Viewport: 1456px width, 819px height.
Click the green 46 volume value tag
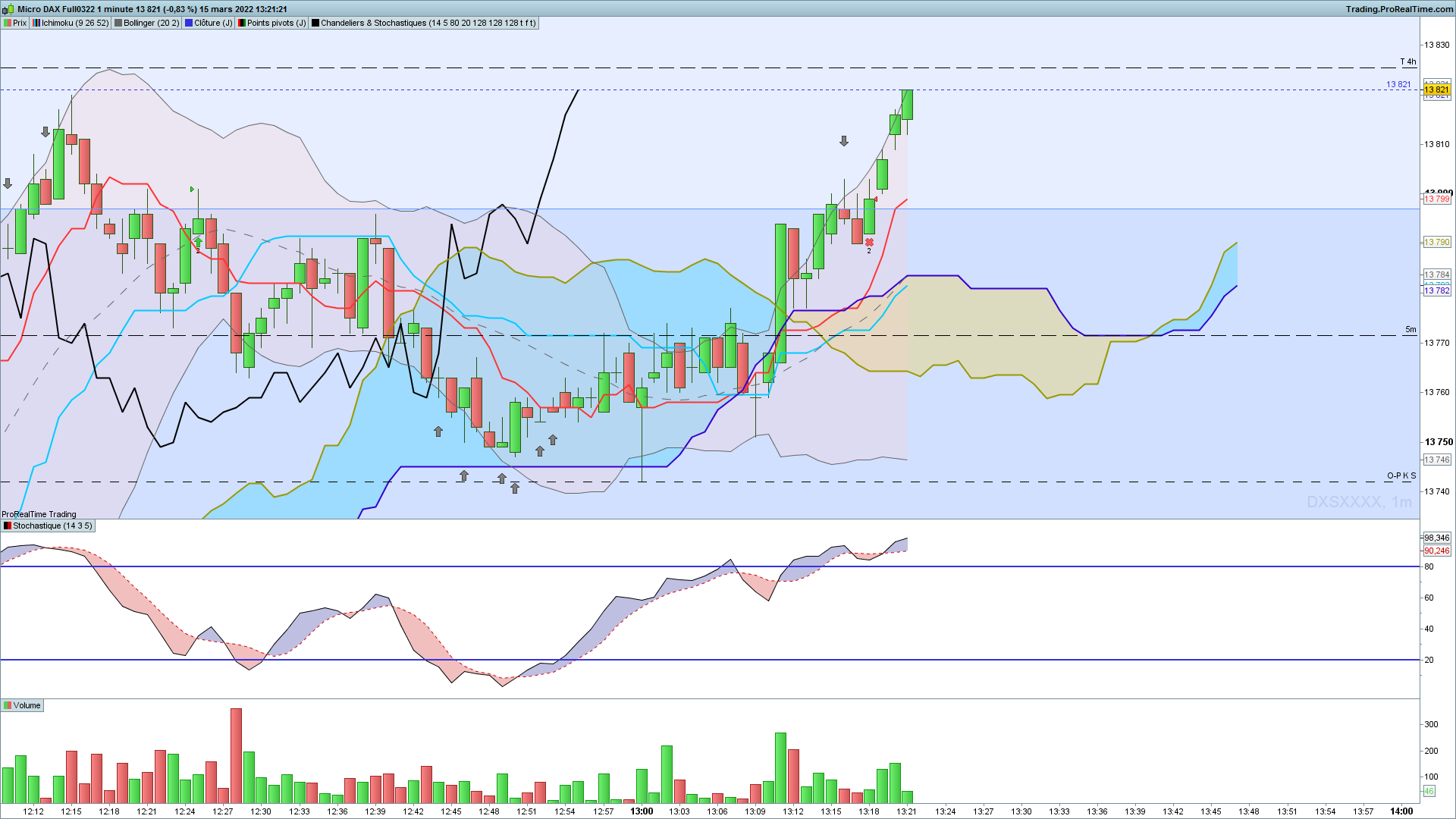coord(1429,791)
